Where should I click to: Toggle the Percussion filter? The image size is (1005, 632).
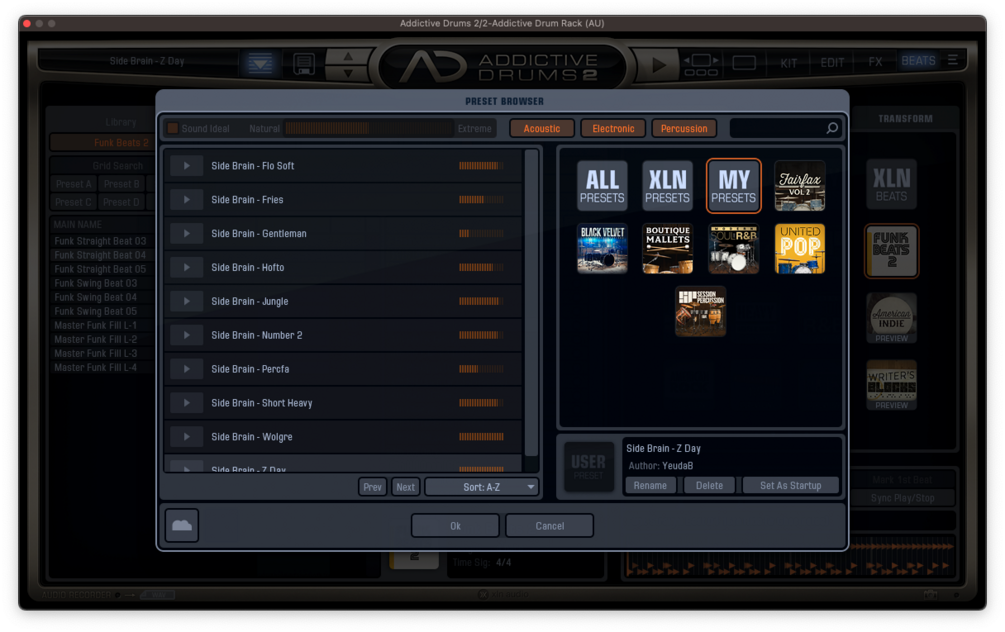[684, 129]
